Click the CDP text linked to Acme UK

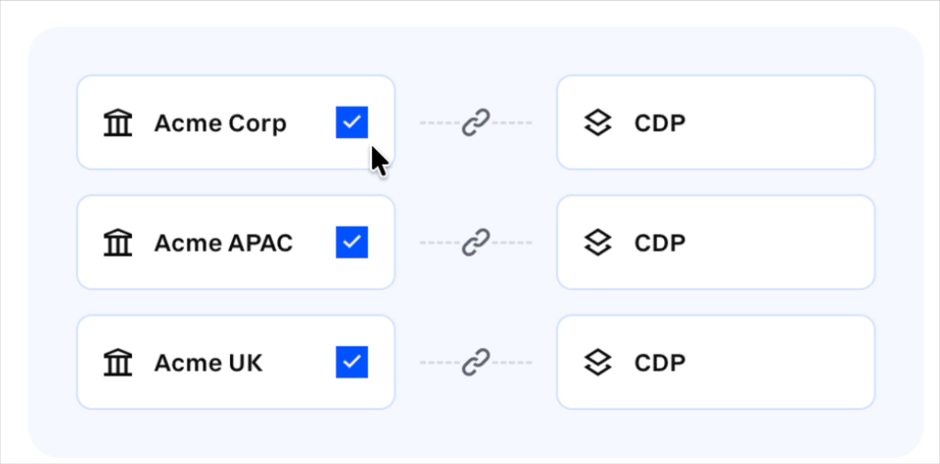point(660,363)
